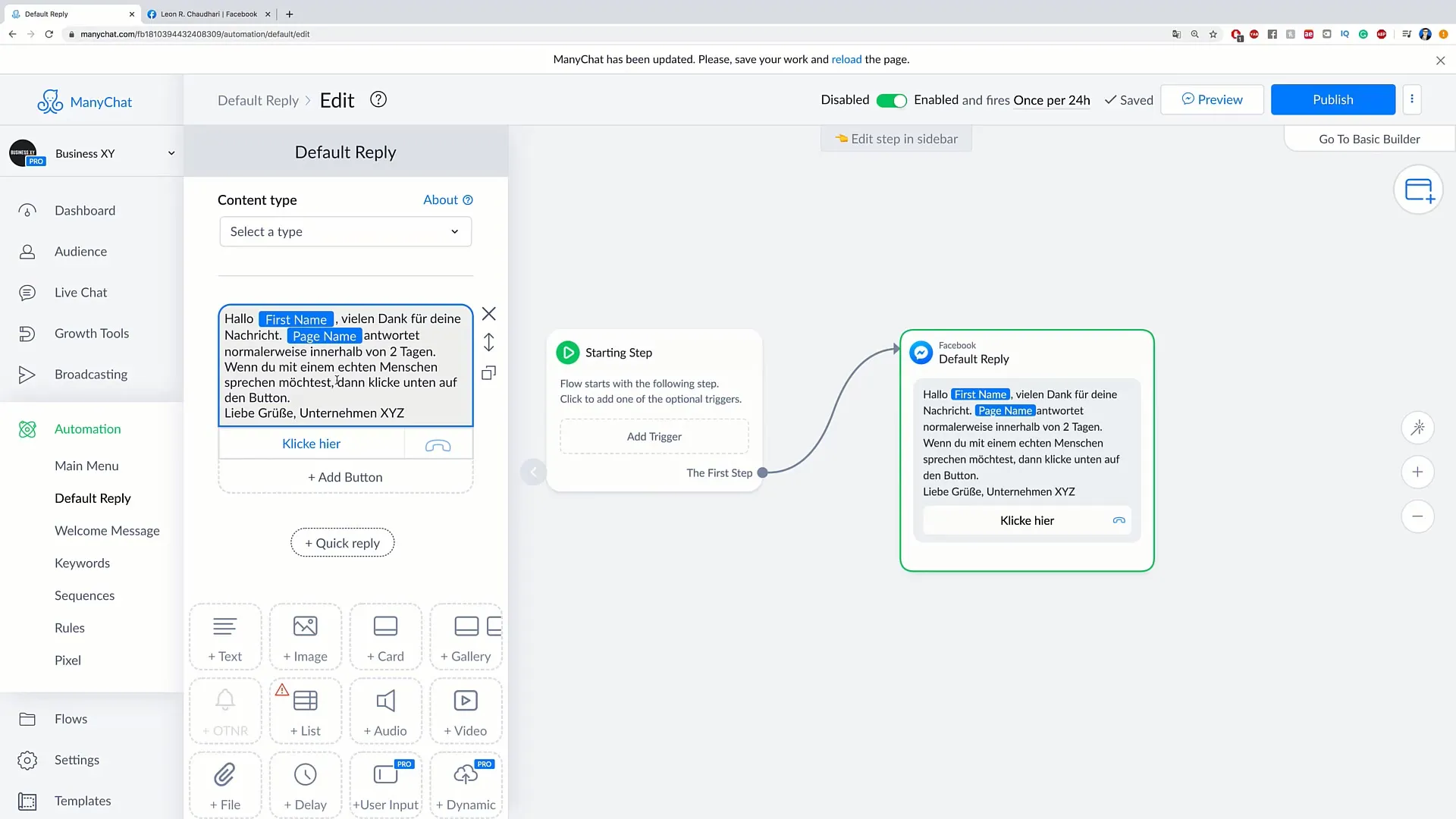
Task: Expand the Content type dropdown
Action: click(x=345, y=231)
